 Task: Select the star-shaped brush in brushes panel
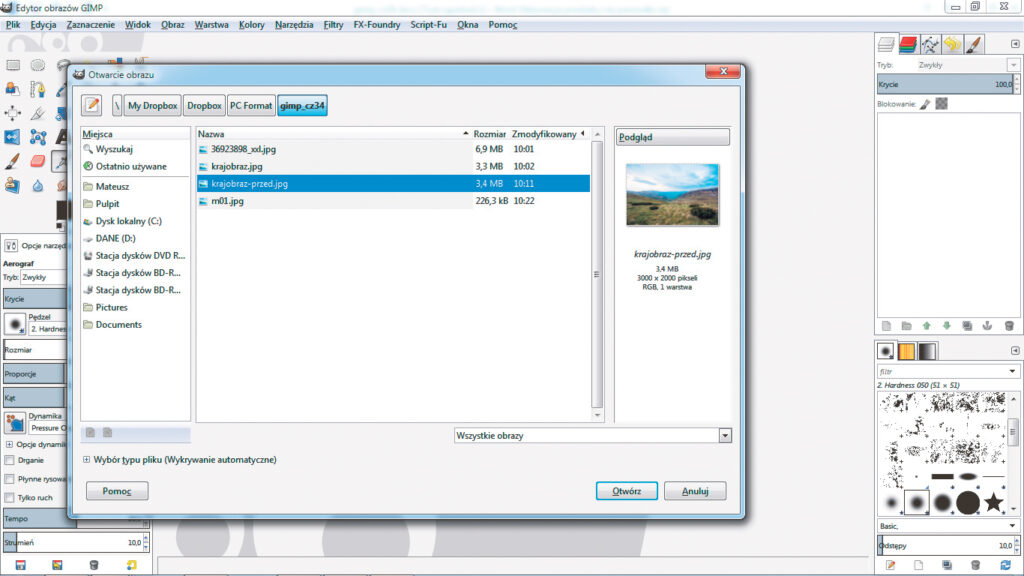pos(993,502)
